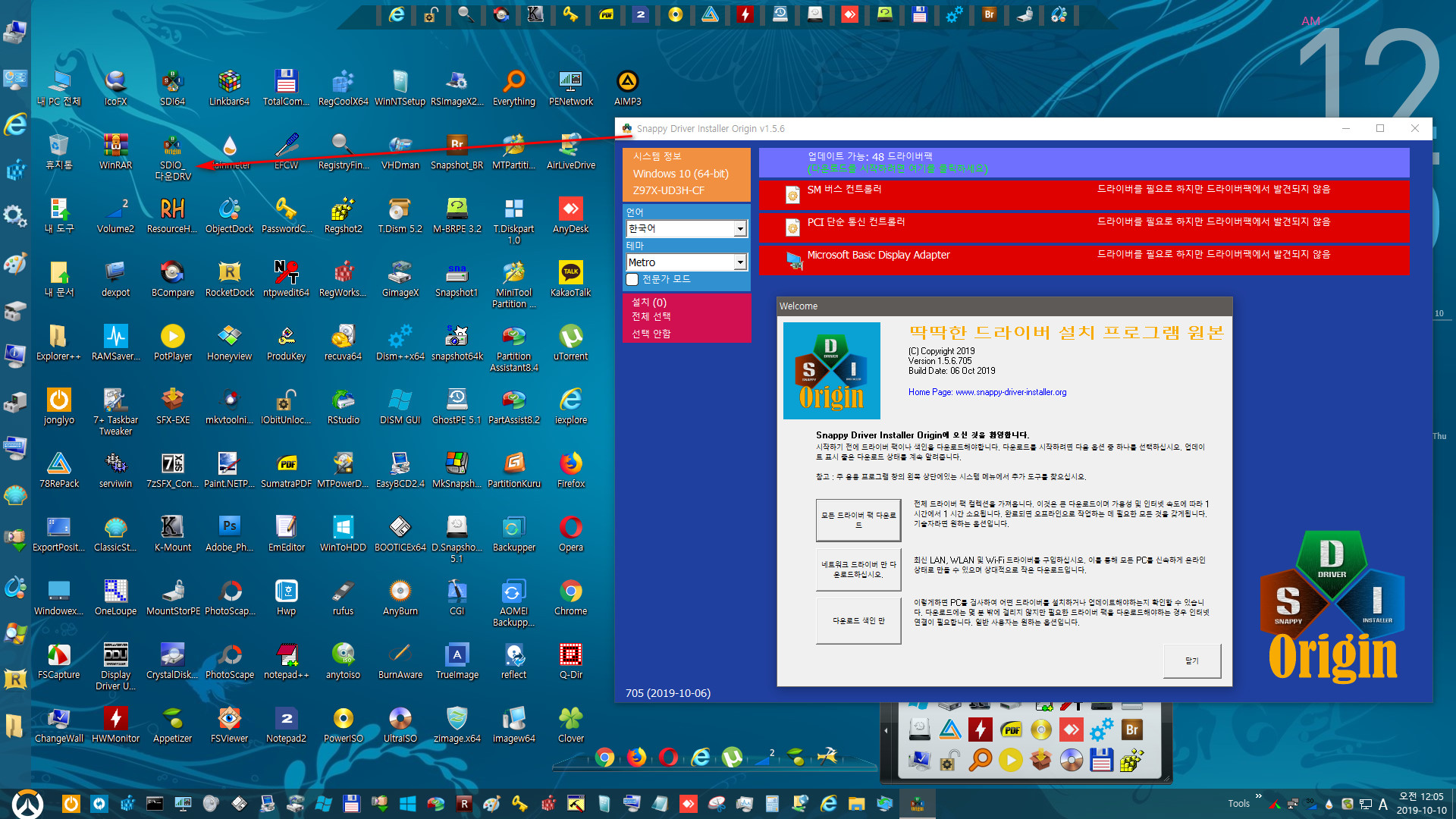Click the CrystalDisk desktop icon

(x=172, y=661)
